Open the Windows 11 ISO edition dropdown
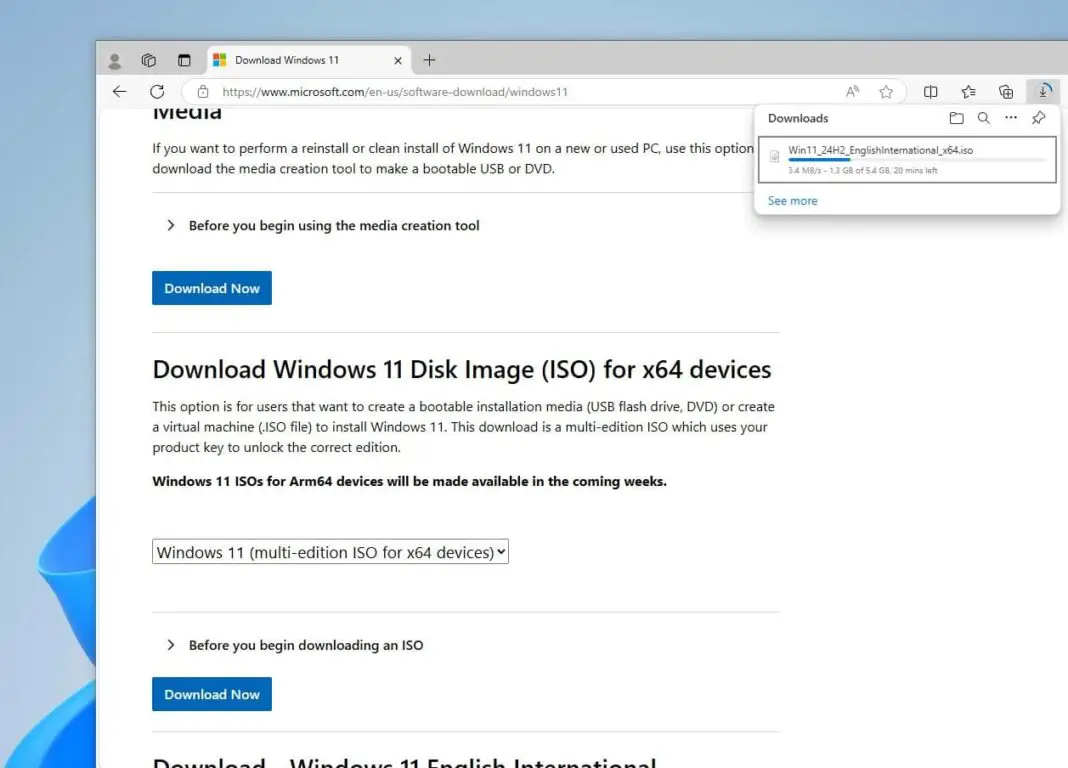 tap(330, 551)
